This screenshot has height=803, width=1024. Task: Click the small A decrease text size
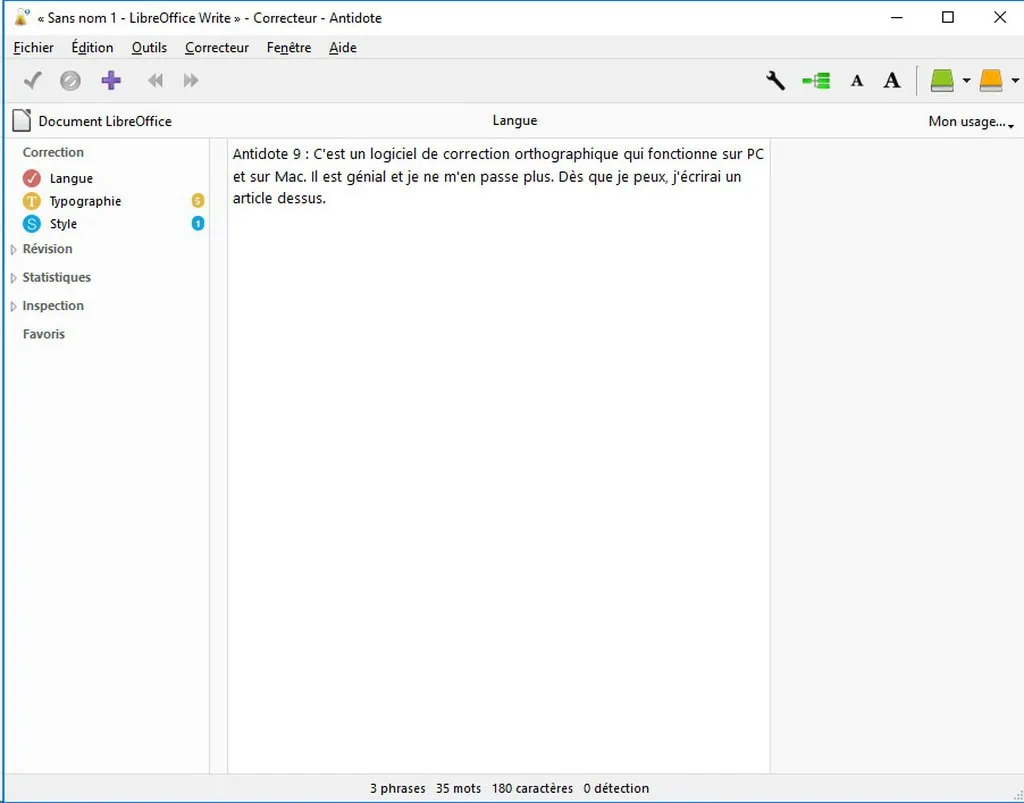857,82
